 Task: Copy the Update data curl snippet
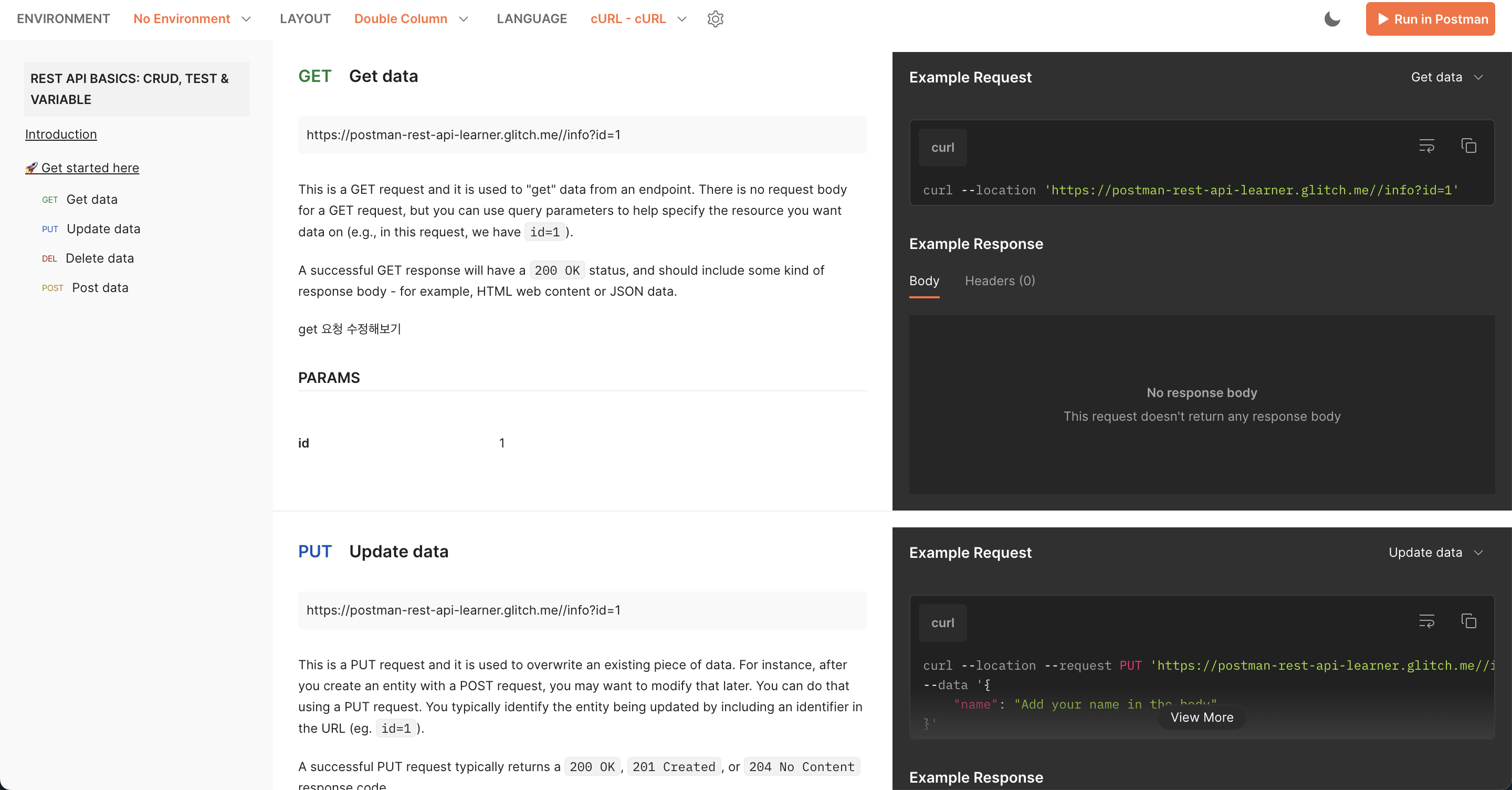click(x=1468, y=620)
